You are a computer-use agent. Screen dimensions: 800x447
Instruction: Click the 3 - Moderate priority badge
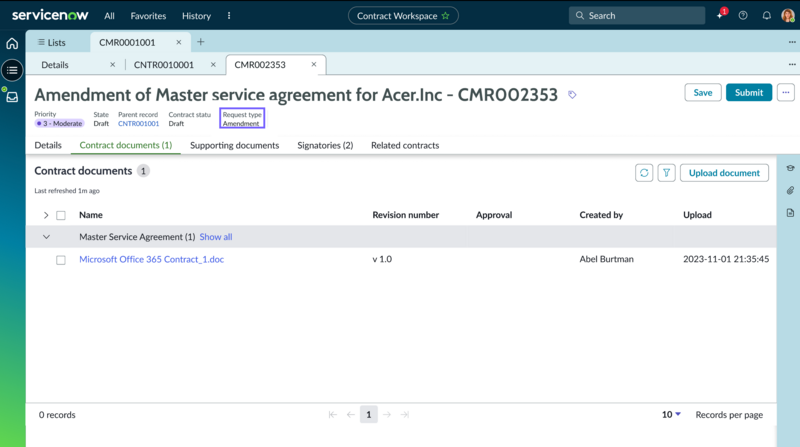click(x=59, y=123)
